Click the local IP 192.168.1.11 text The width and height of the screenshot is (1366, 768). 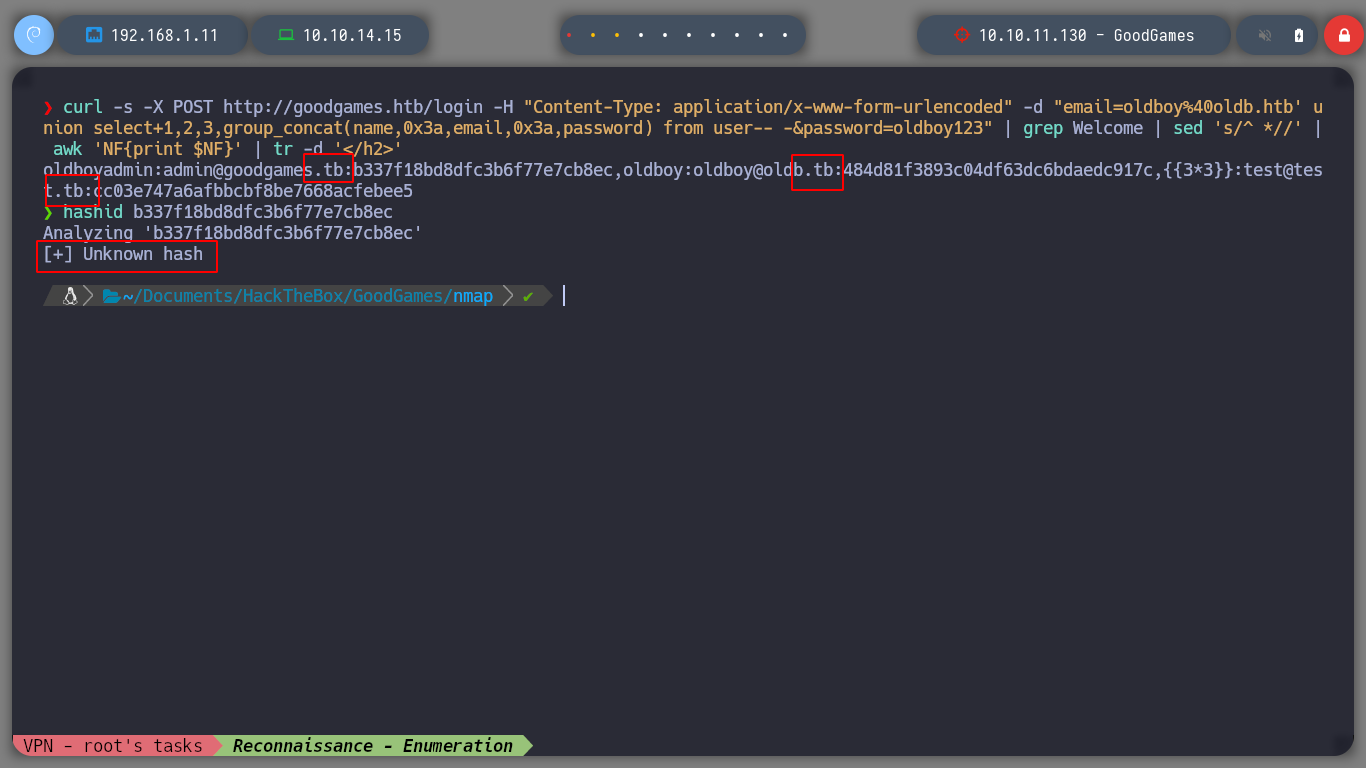(x=164, y=35)
